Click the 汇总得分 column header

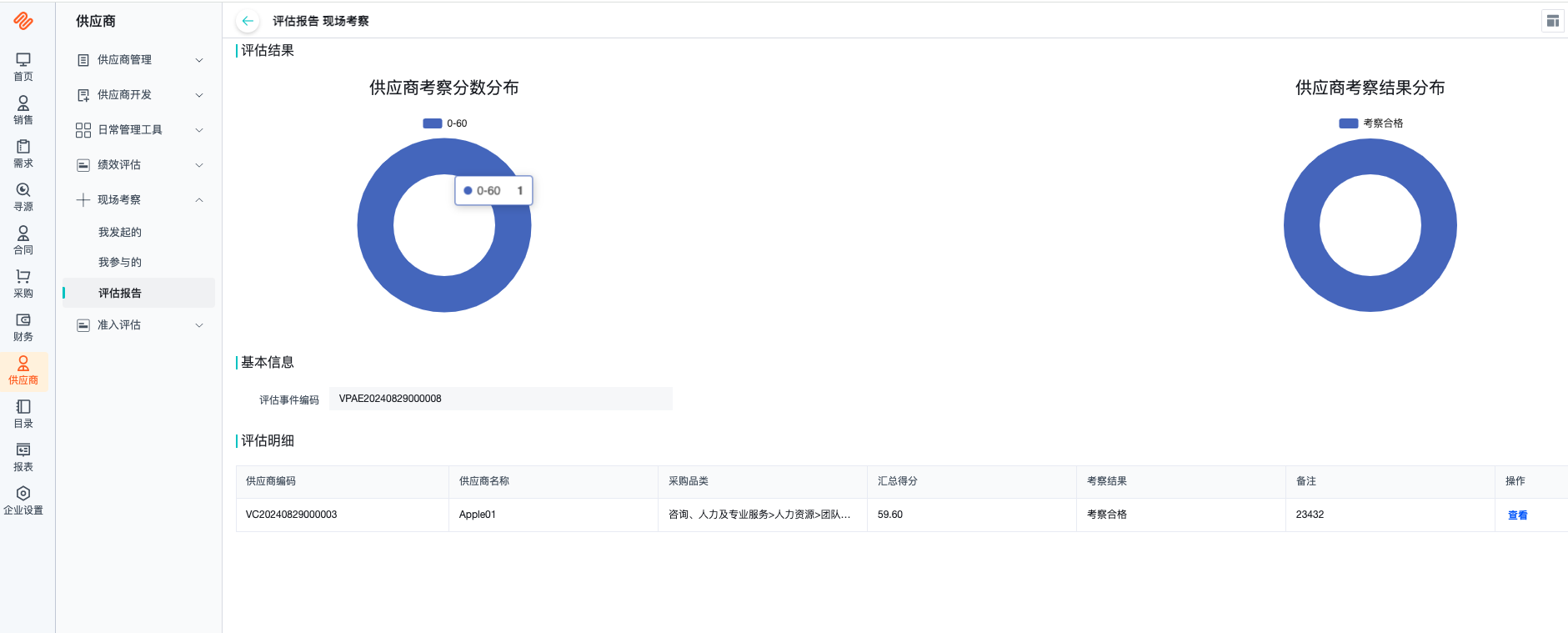coord(972,481)
